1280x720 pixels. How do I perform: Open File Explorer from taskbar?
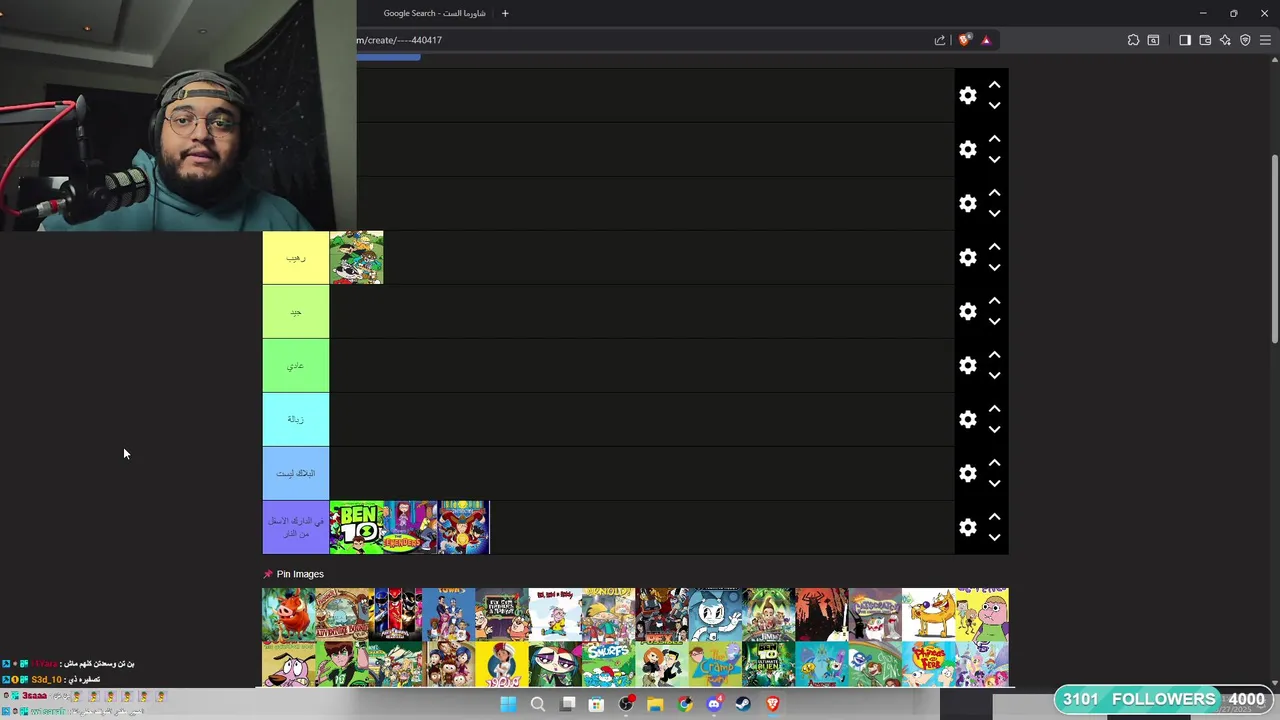coord(655,704)
